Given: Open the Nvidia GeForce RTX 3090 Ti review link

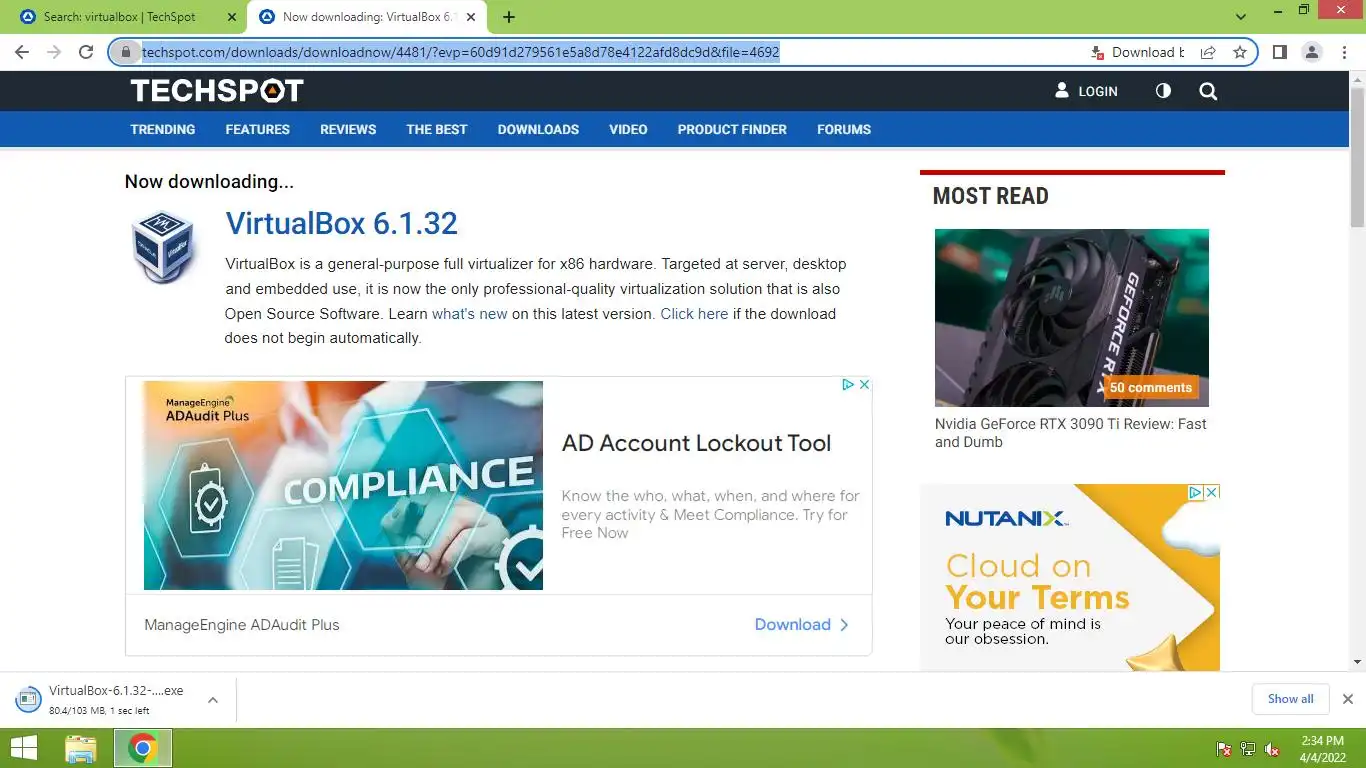Looking at the screenshot, I should tap(1071, 433).
